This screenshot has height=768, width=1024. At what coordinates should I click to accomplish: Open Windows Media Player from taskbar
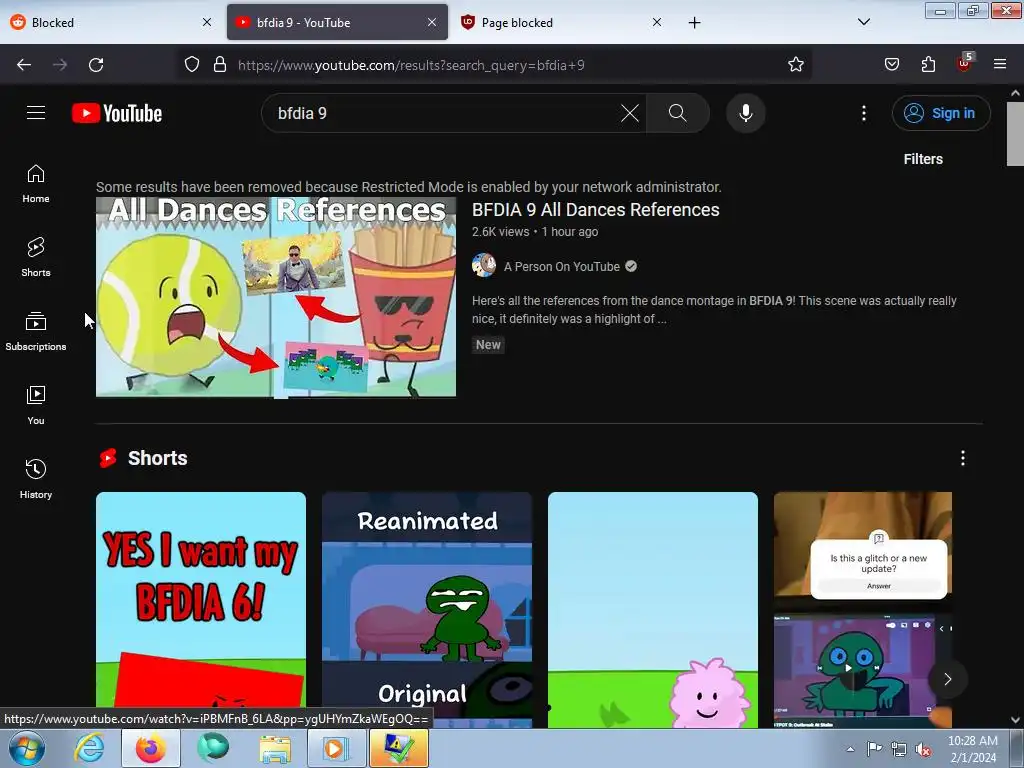336,748
